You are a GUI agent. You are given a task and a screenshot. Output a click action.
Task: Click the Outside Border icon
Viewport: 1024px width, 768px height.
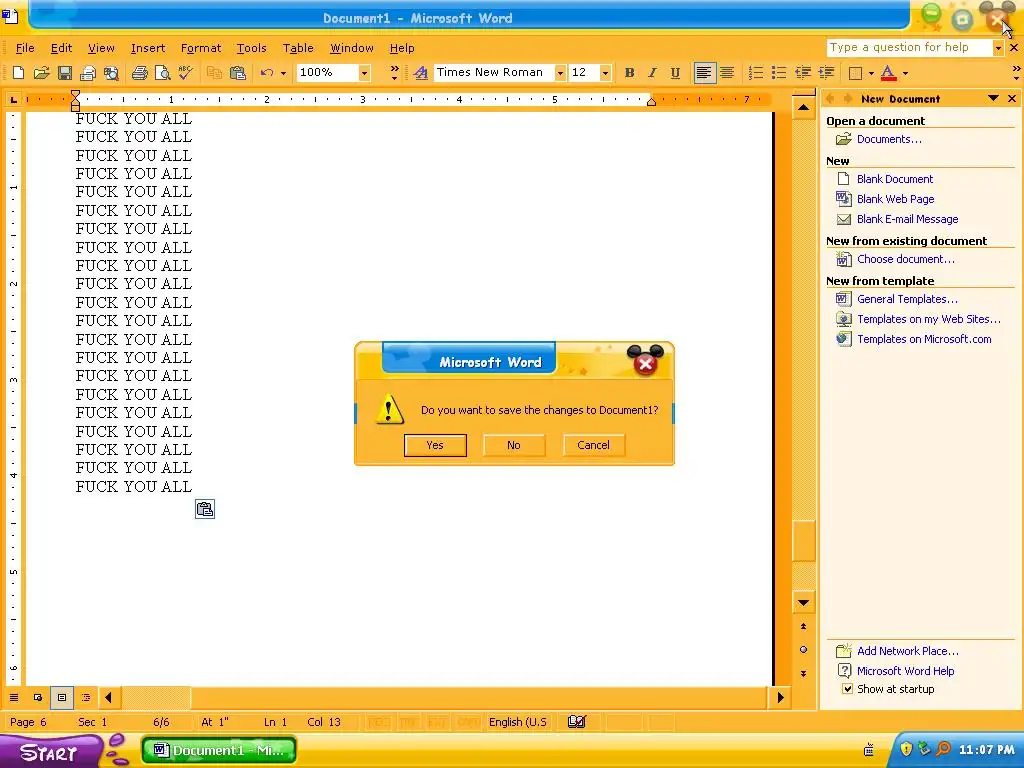[855, 72]
